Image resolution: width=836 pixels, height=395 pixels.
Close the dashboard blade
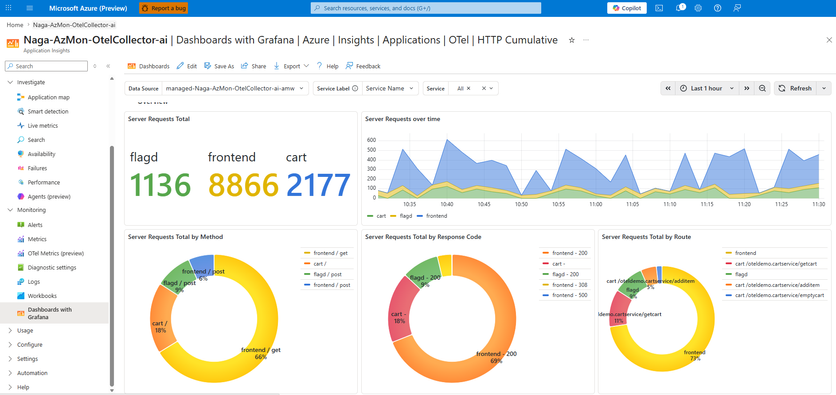point(829,40)
